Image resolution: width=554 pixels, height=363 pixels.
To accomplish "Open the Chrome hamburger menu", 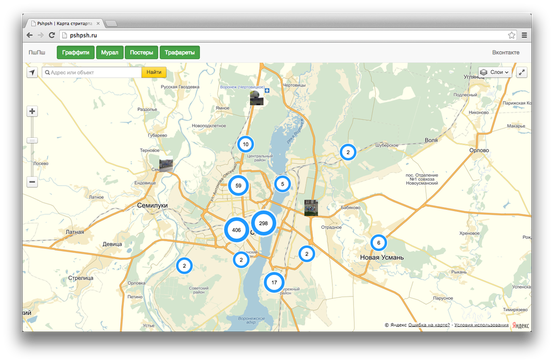I will tap(524, 35).
